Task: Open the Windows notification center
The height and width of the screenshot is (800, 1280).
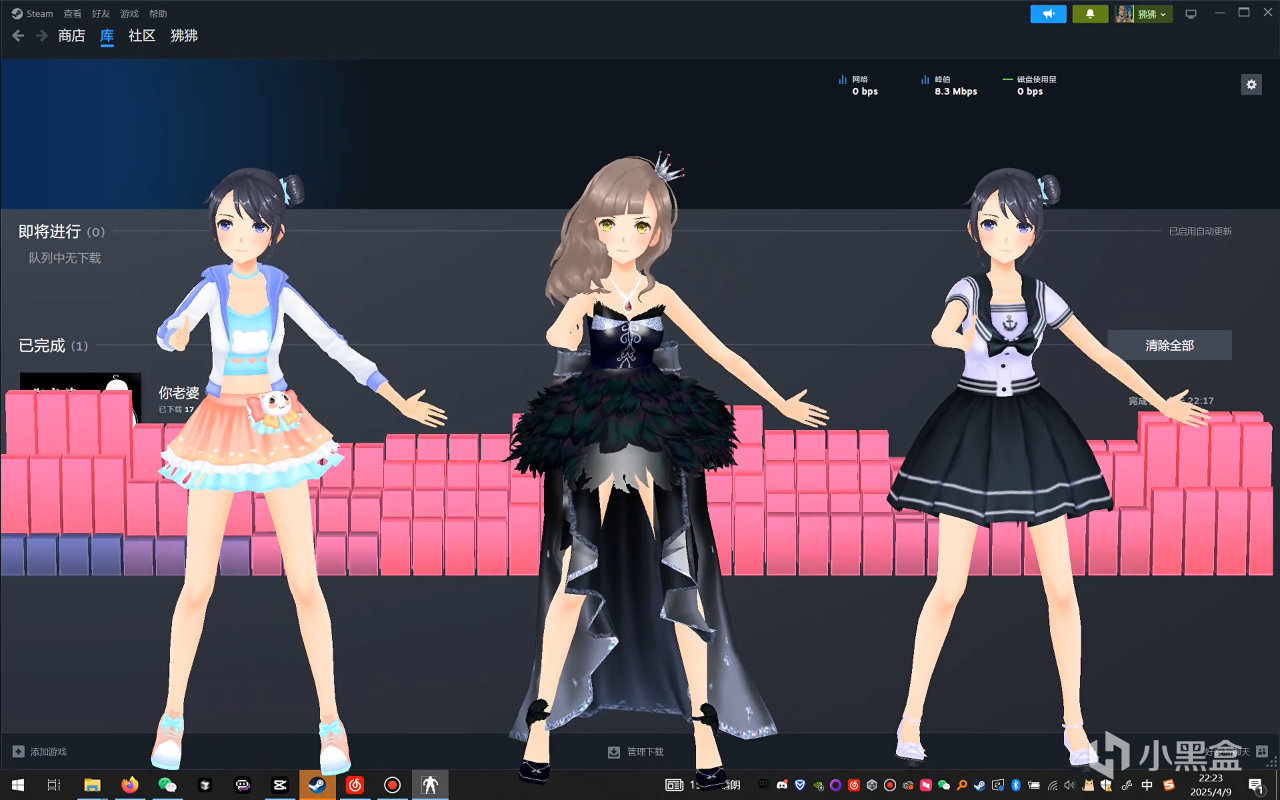Action: coord(1259,785)
